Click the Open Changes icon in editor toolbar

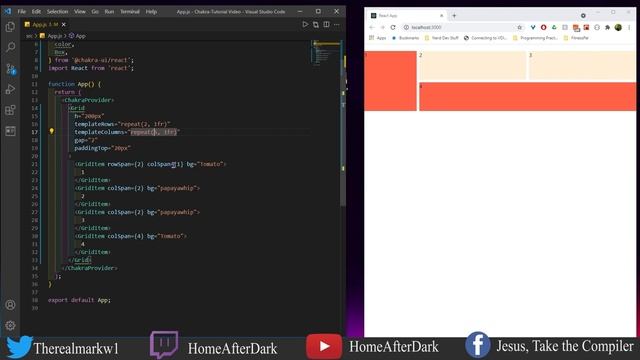click(x=316, y=24)
